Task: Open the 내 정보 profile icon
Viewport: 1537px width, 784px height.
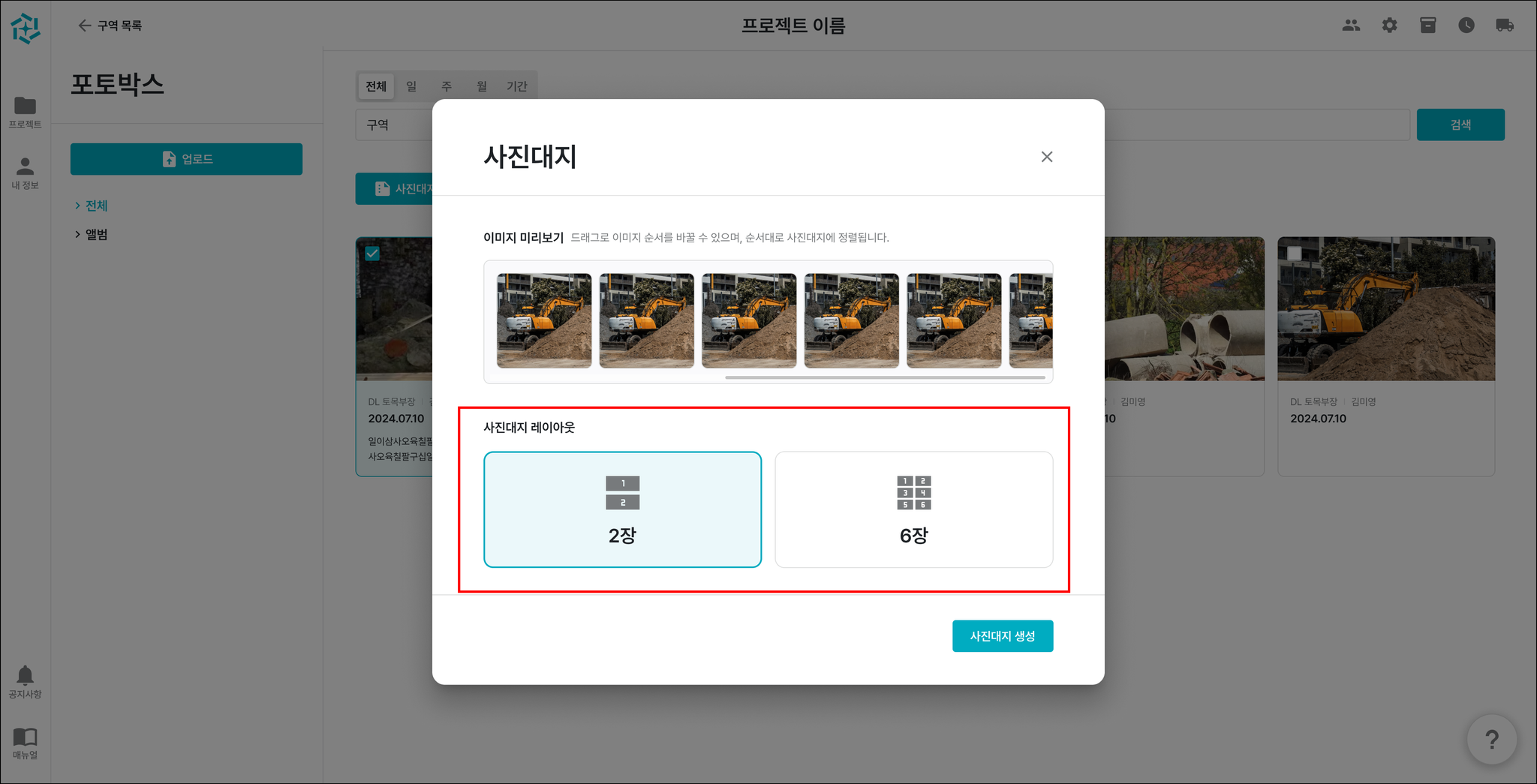Action: coord(25,173)
